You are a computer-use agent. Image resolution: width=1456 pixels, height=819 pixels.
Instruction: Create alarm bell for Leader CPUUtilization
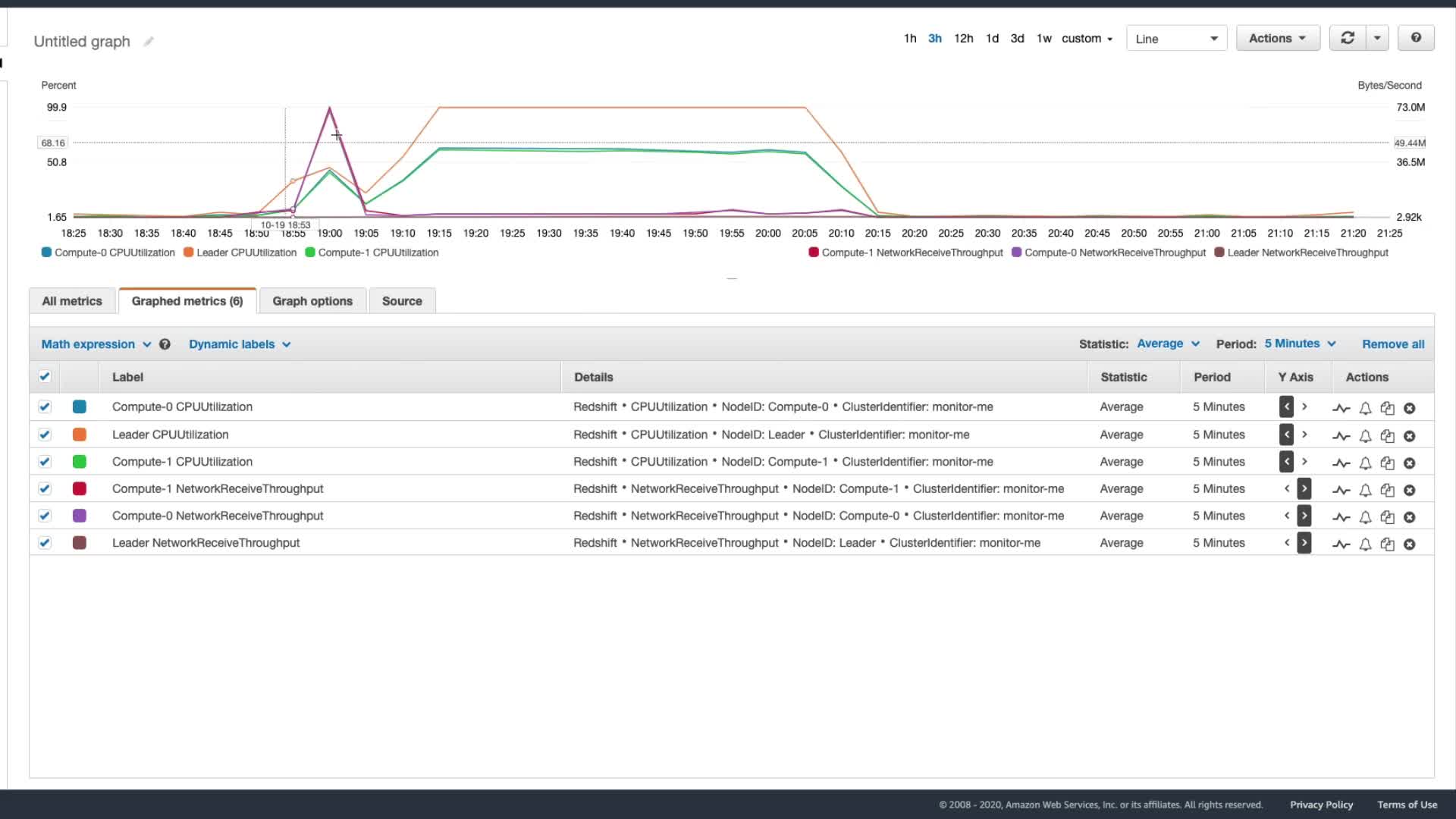[x=1365, y=436]
